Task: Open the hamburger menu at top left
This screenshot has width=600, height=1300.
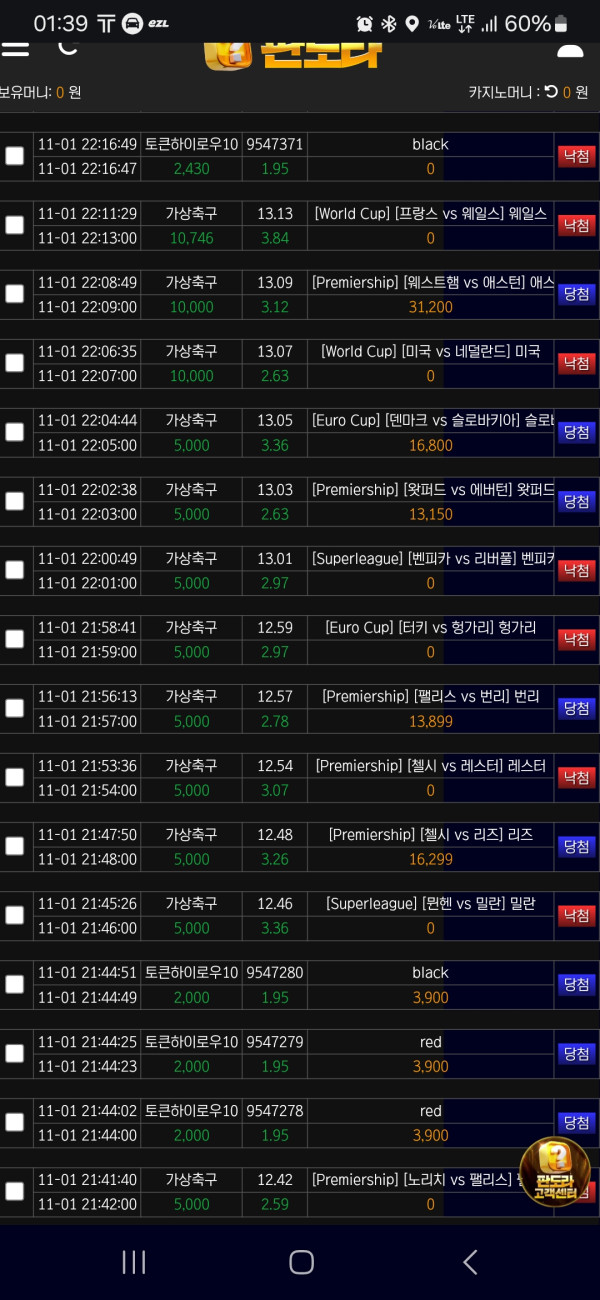Action: (15, 48)
